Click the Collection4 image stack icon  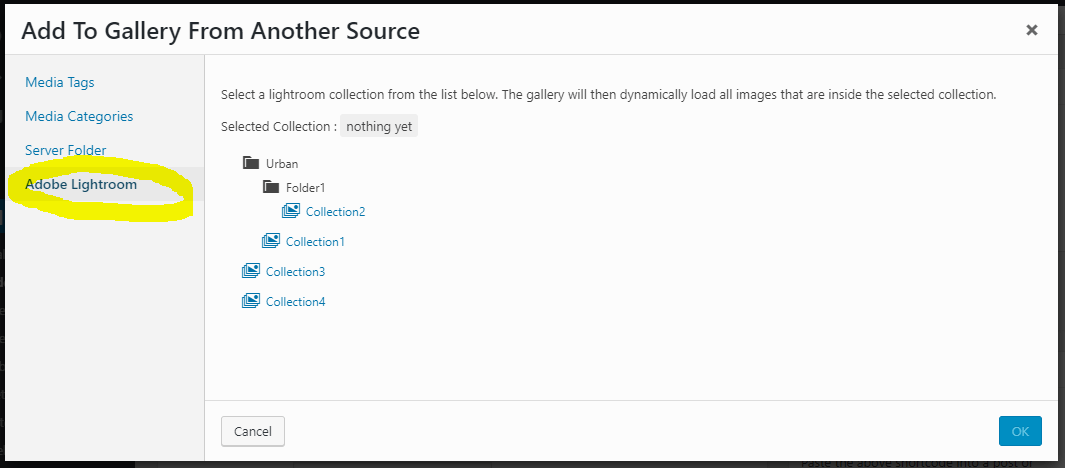click(x=251, y=301)
